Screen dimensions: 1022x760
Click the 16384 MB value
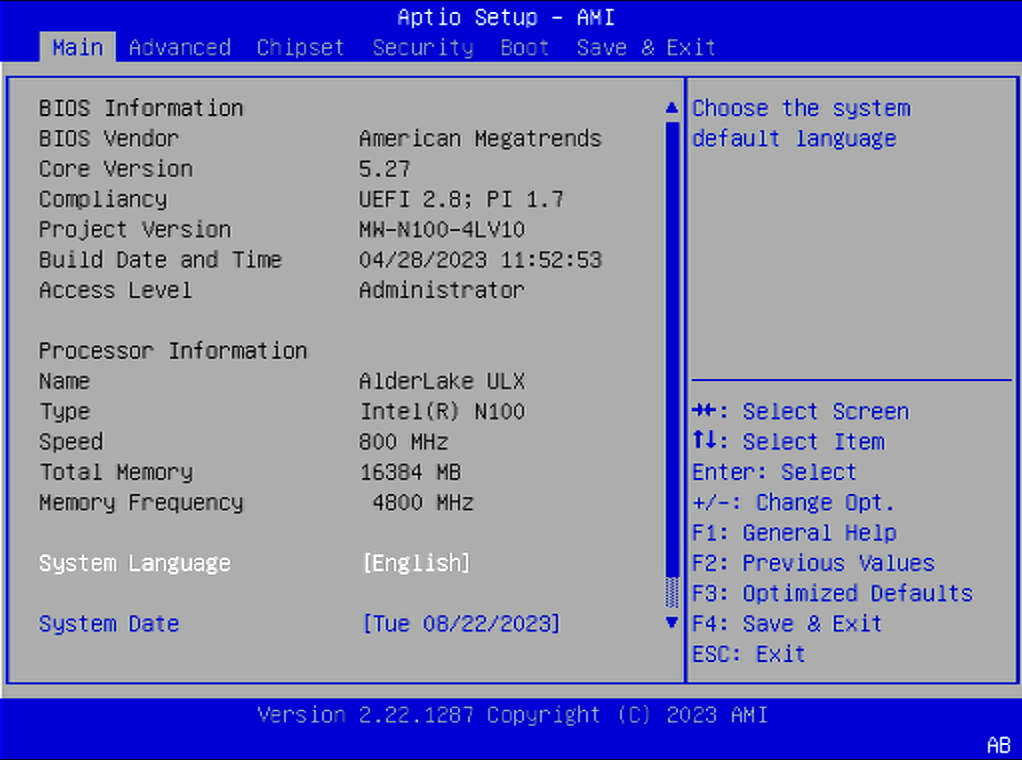410,473
